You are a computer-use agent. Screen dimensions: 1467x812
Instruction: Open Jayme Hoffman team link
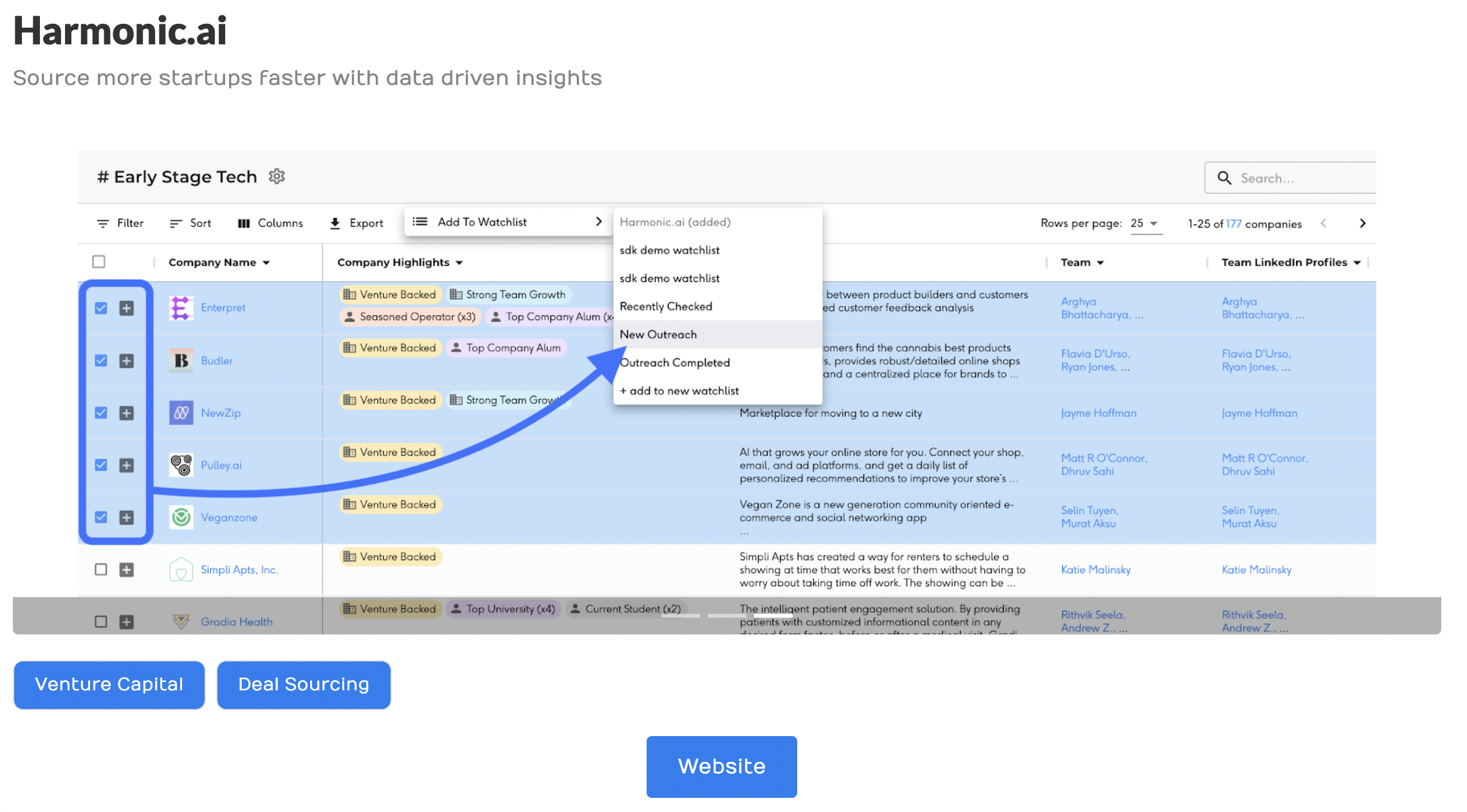(x=1099, y=413)
